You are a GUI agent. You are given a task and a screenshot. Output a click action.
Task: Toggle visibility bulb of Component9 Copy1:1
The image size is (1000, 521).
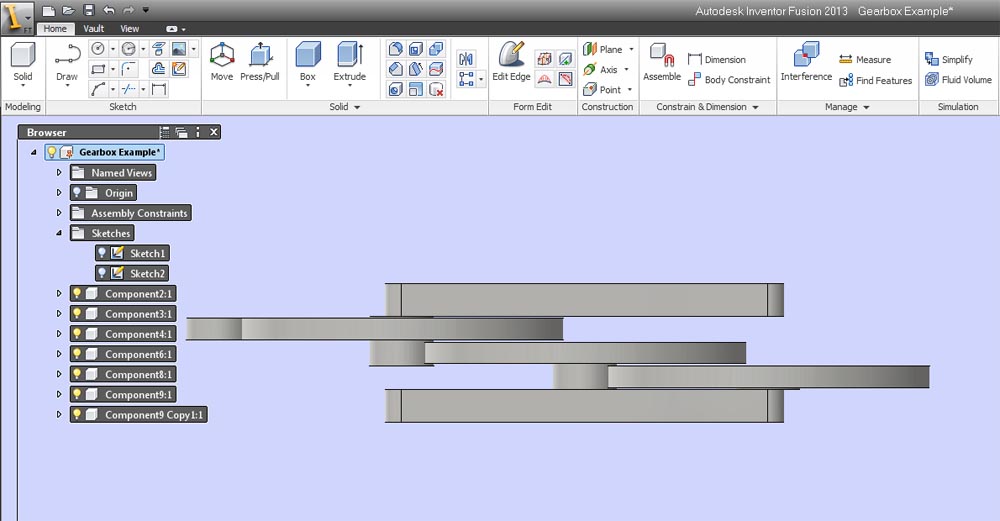pyautogui.click(x=77, y=415)
